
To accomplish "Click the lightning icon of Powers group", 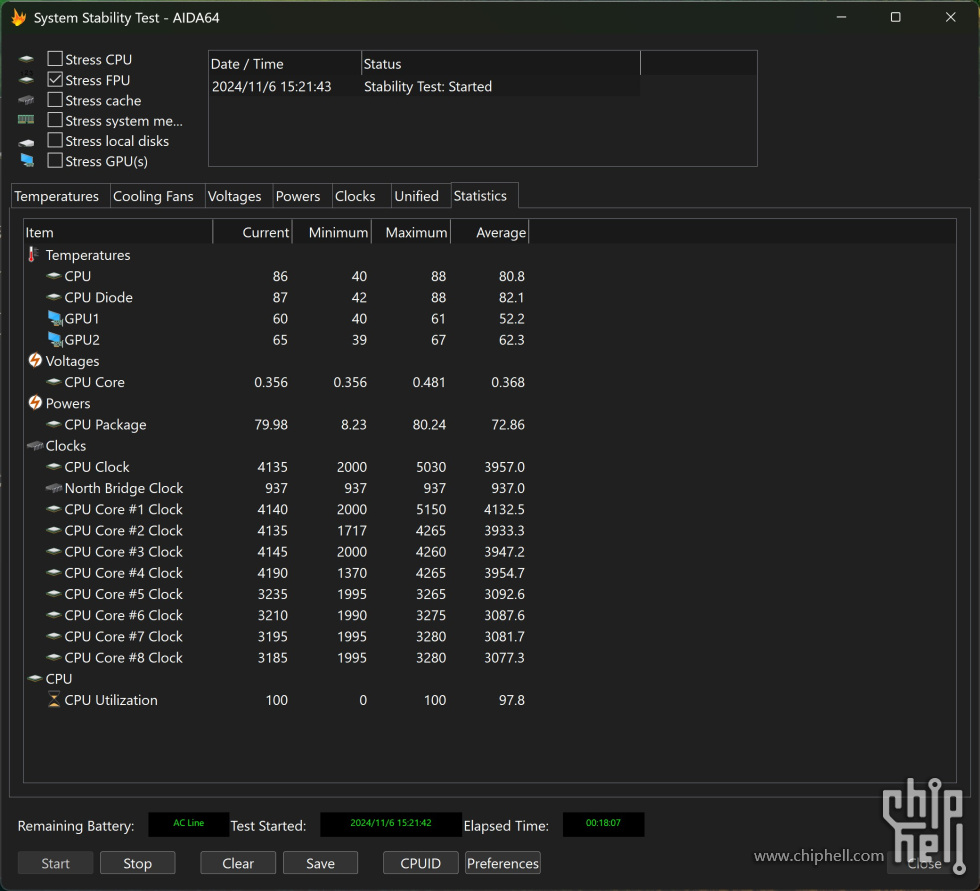I will [35, 403].
